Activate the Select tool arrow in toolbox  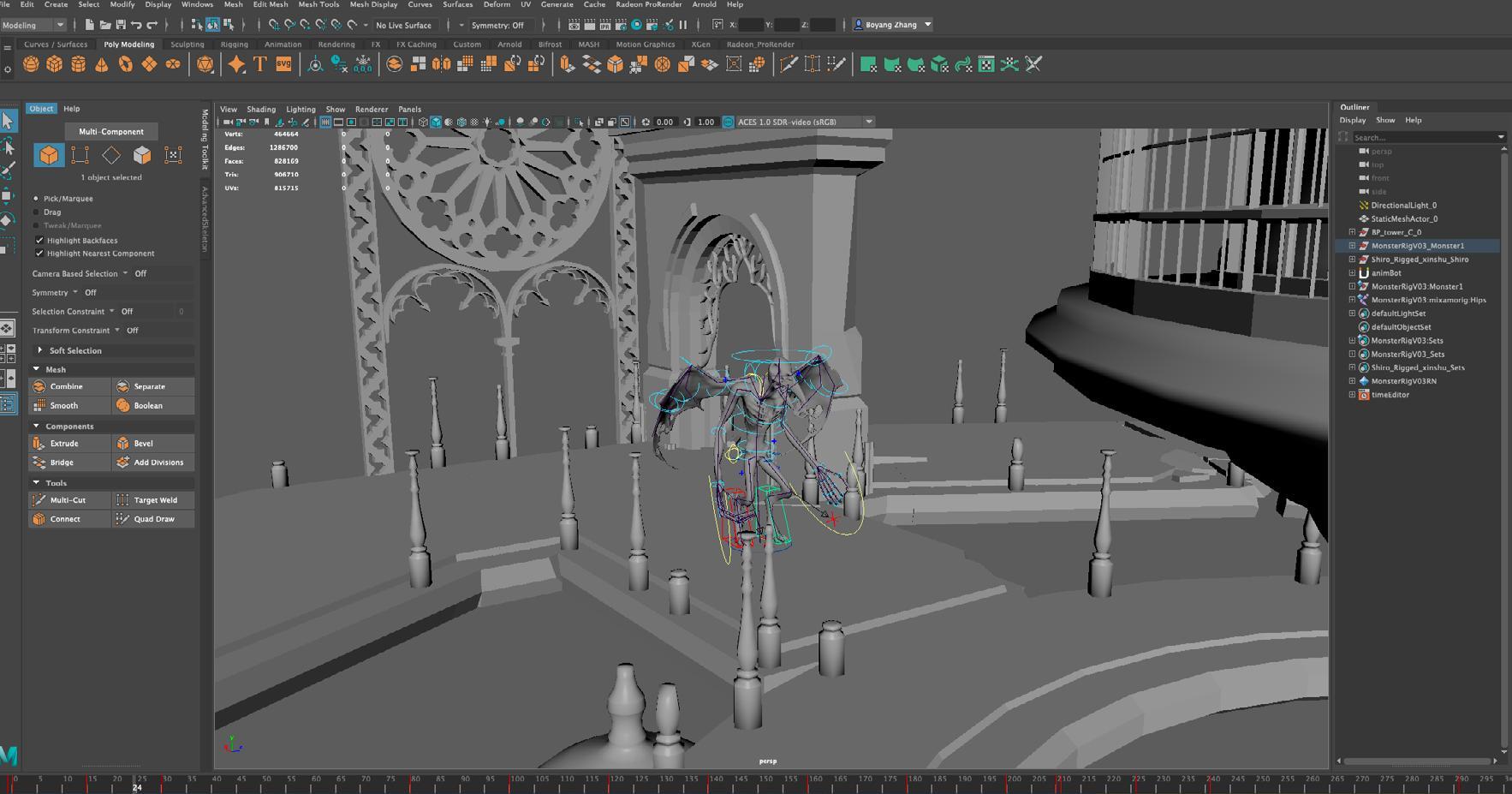coord(8,121)
